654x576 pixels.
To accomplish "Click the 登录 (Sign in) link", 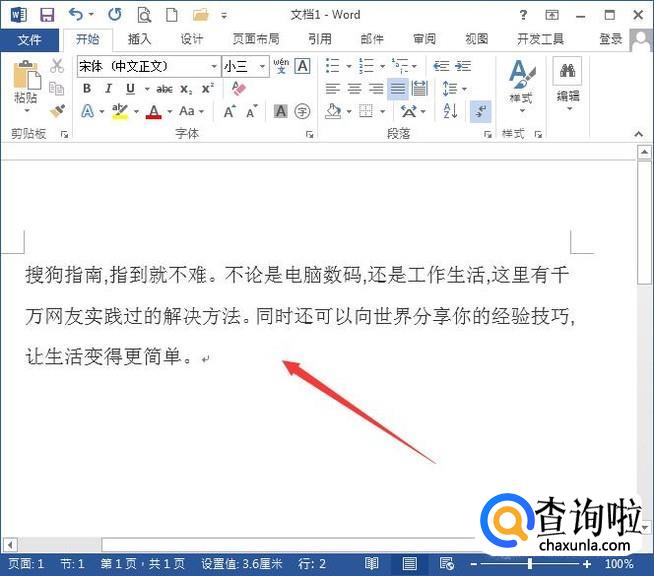I will click(609, 39).
